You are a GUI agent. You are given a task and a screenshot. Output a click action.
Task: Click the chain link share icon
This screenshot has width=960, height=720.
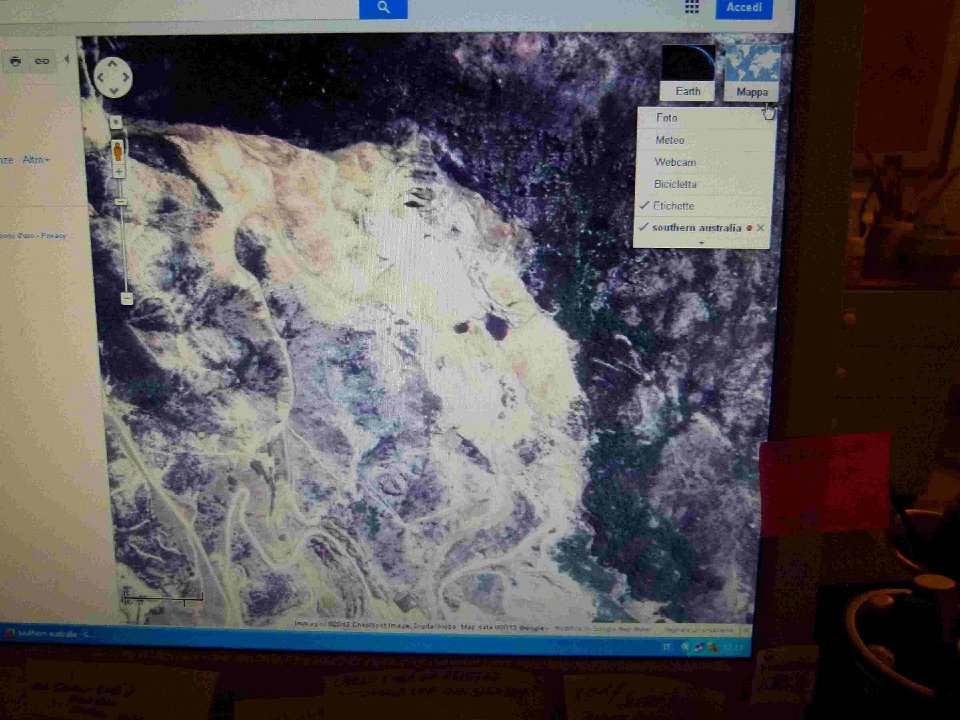[42, 61]
